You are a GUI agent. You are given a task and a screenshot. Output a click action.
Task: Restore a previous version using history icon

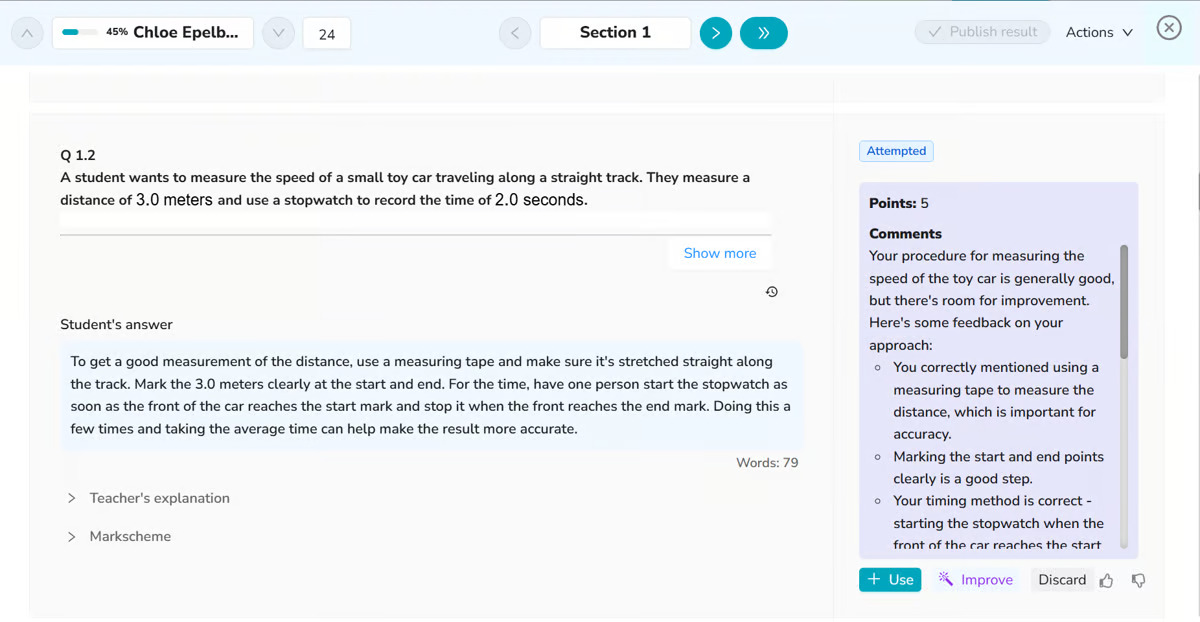tap(771, 291)
